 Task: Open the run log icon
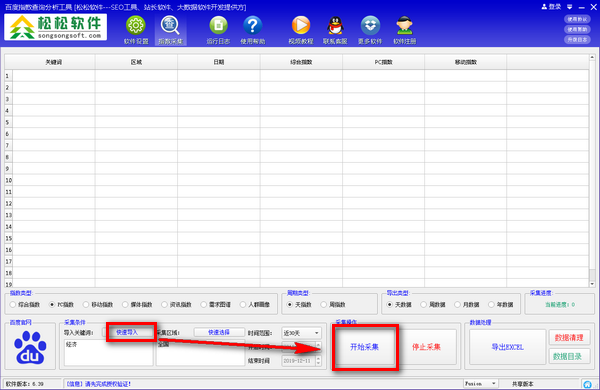click(218, 26)
